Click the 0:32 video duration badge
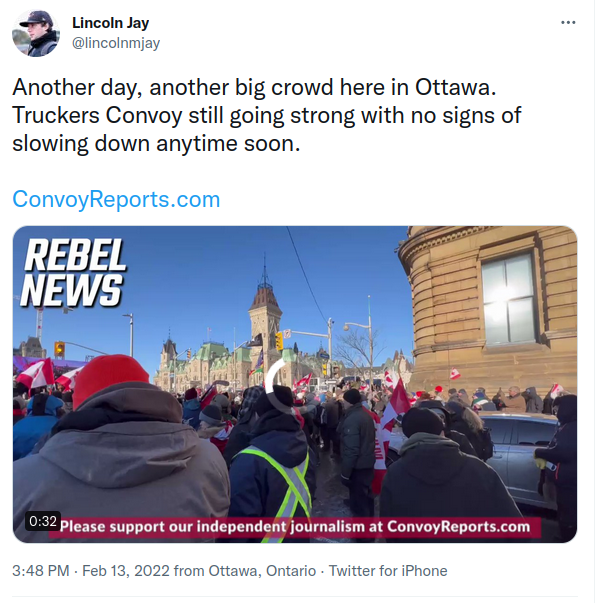This screenshot has height=603, width=601. [43, 521]
